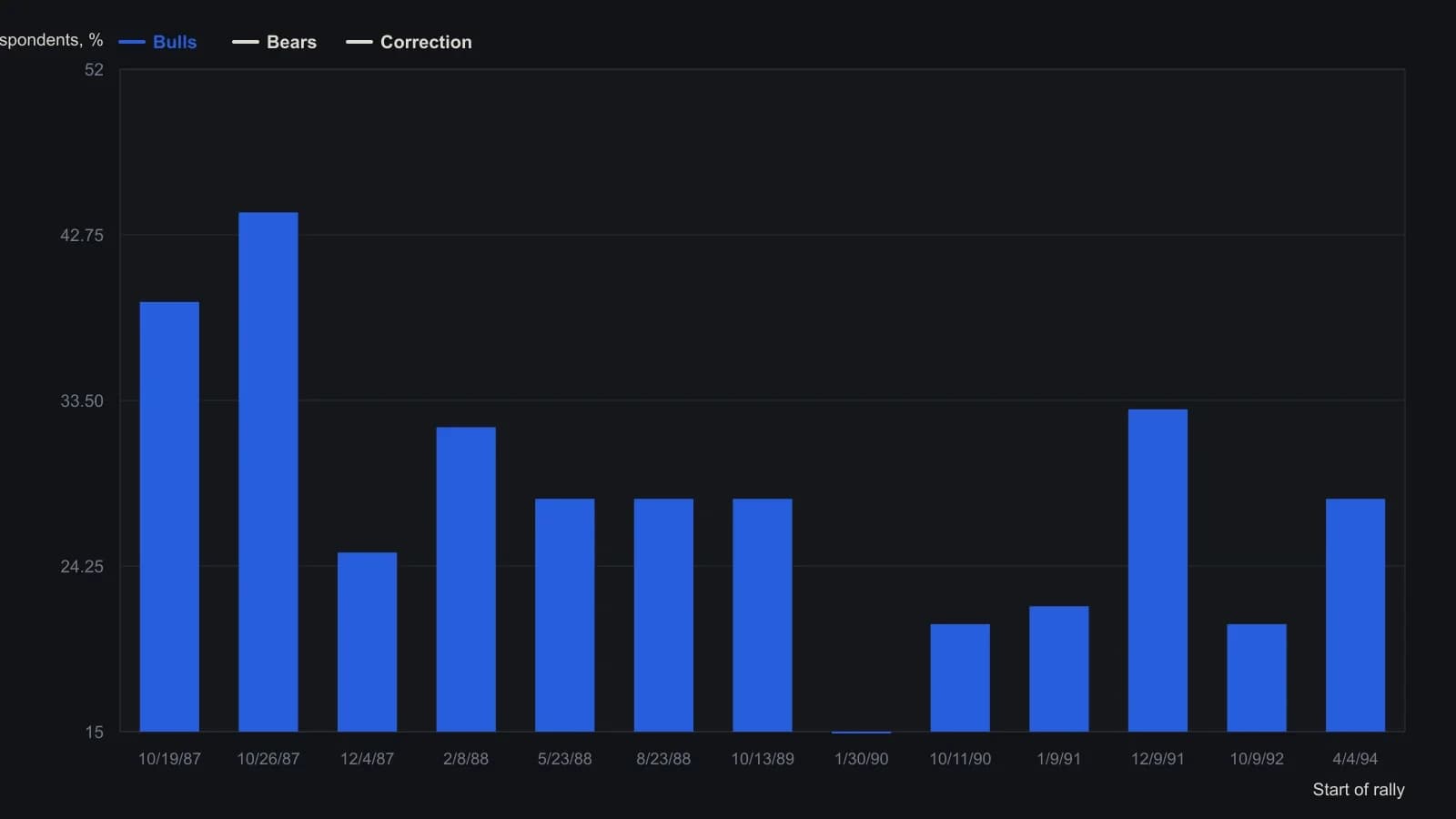Click the y-axis value 42.75
The width and height of the screenshot is (1456, 819).
(82, 236)
